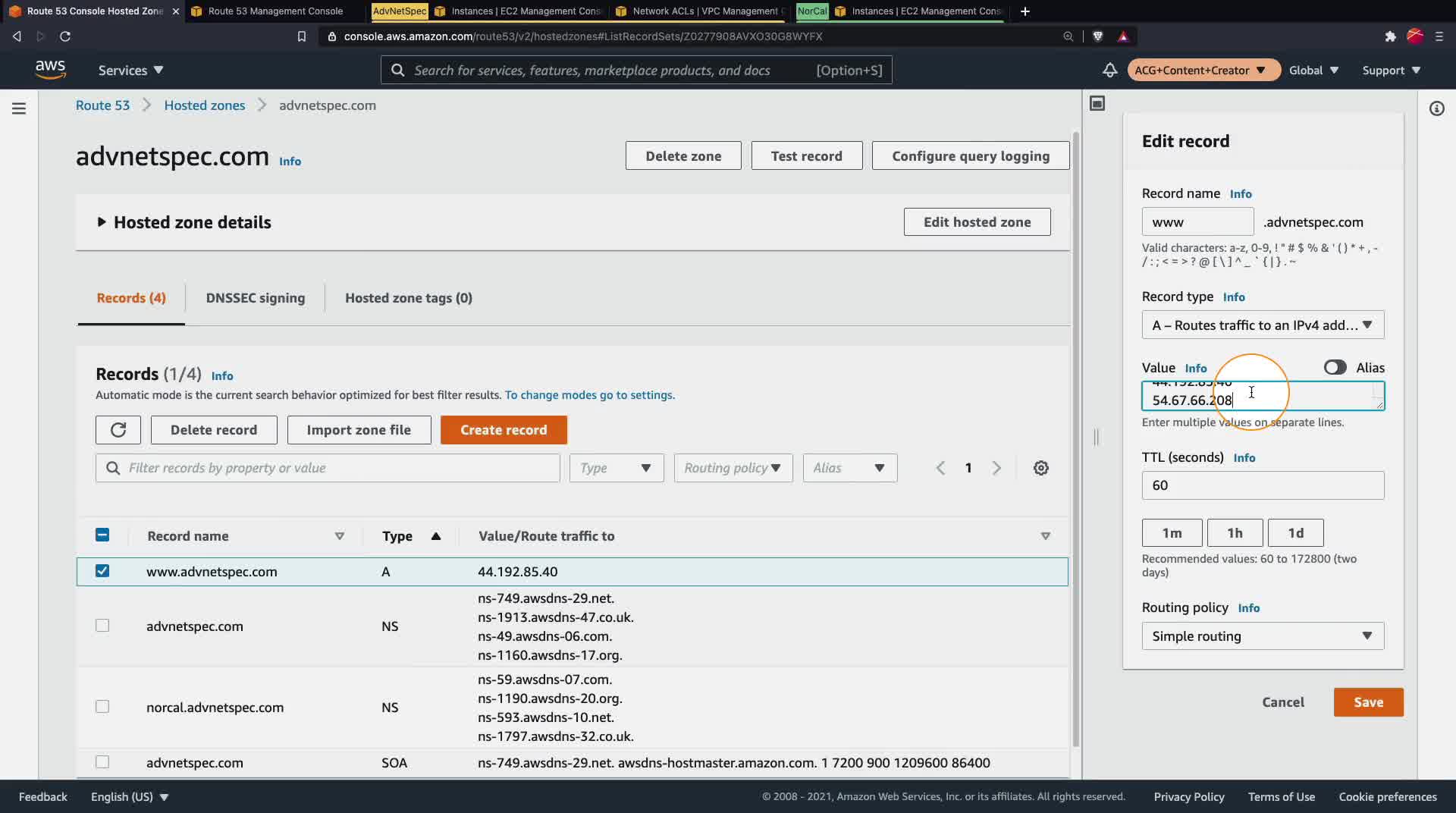Image resolution: width=1456 pixels, height=813 pixels.
Task: Switch to Hosted zone tags (0) tab
Action: (x=409, y=298)
